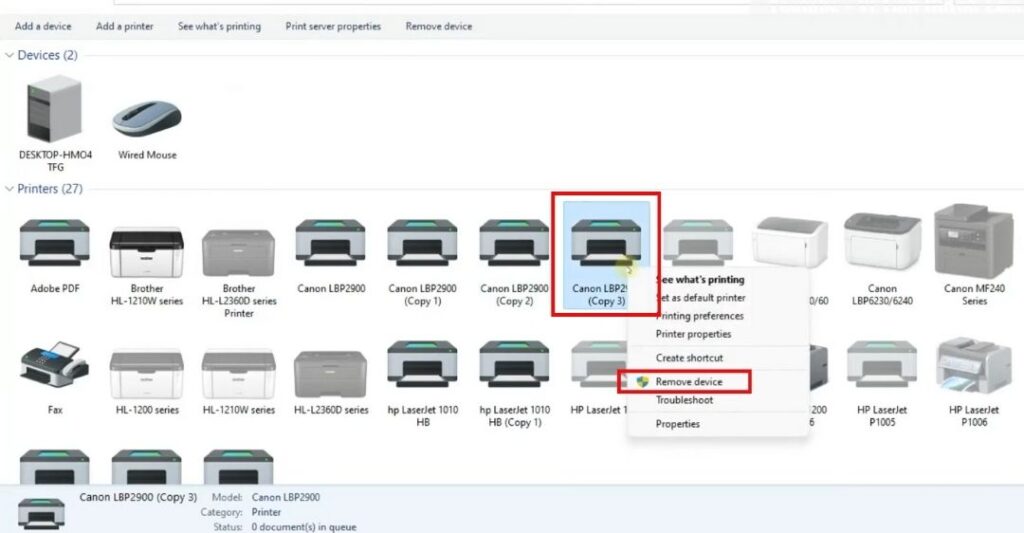Collapse the Devices (2) section

click(9, 55)
